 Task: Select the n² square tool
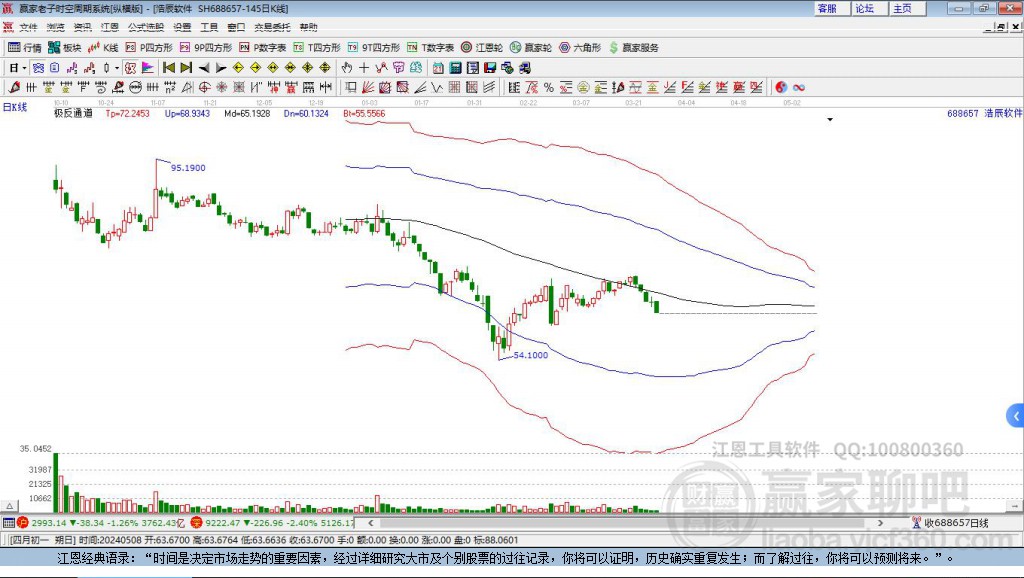coord(170,88)
